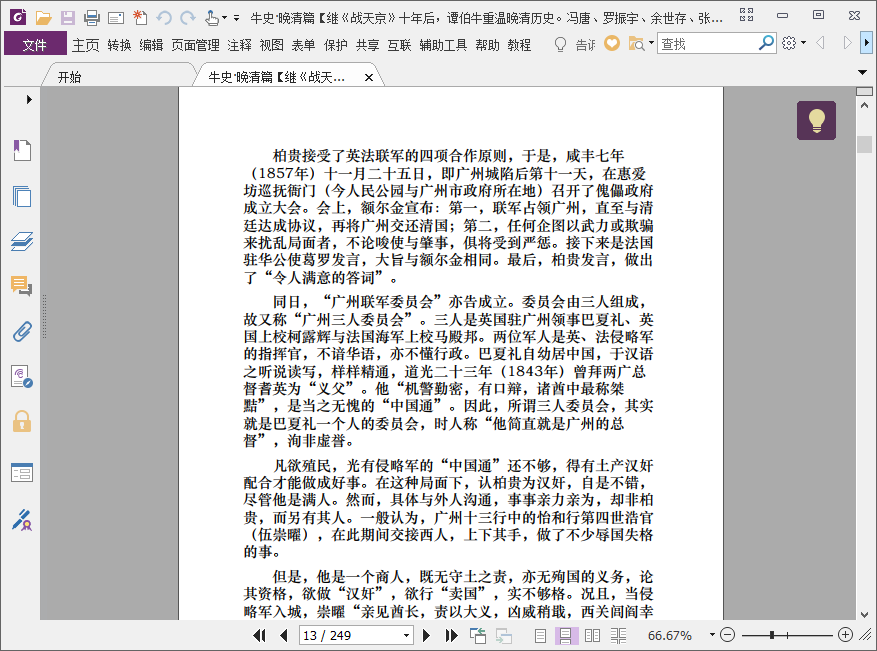The image size is (877, 651).
Task: Click the zoom slider handle
Action: [772, 635]
